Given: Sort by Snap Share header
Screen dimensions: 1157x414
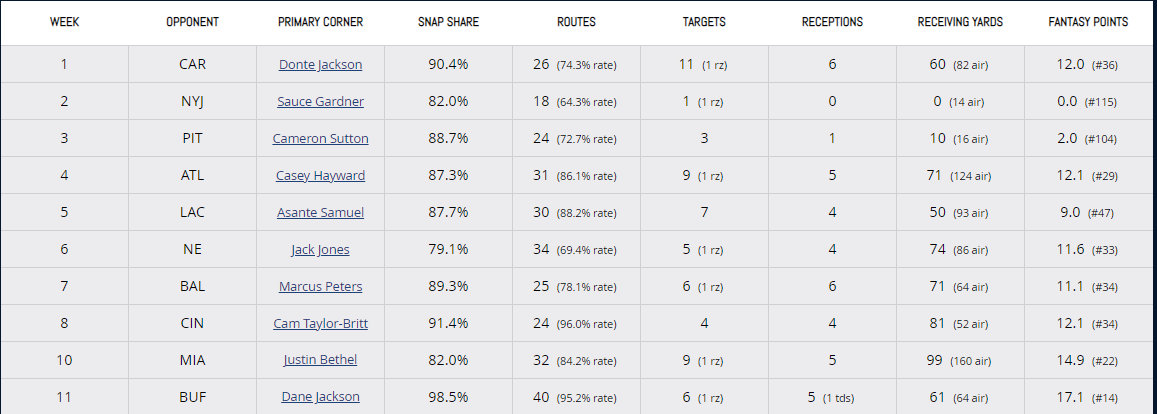Looking at the screenshot, I should pos(448,22).
